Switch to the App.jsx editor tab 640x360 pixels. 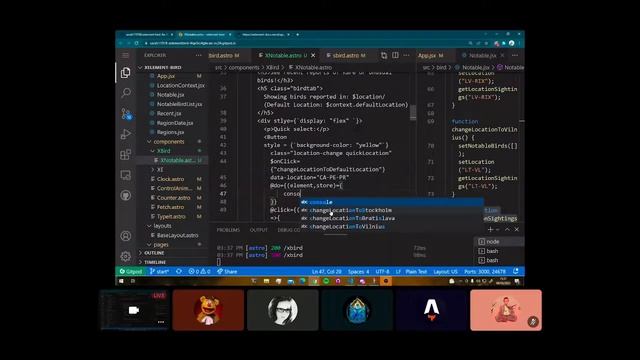point(430,55)
